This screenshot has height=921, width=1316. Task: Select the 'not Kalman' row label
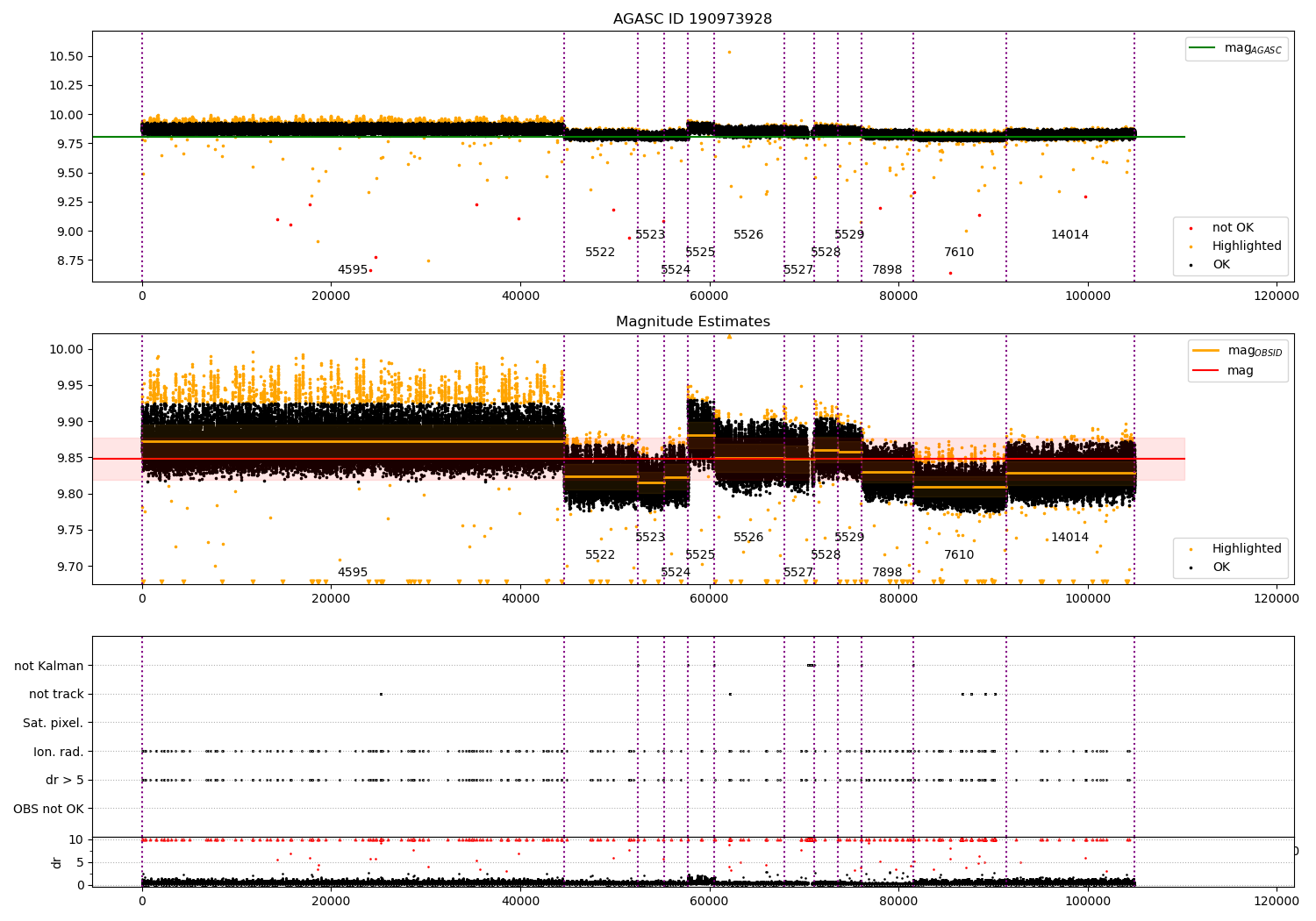49,666
